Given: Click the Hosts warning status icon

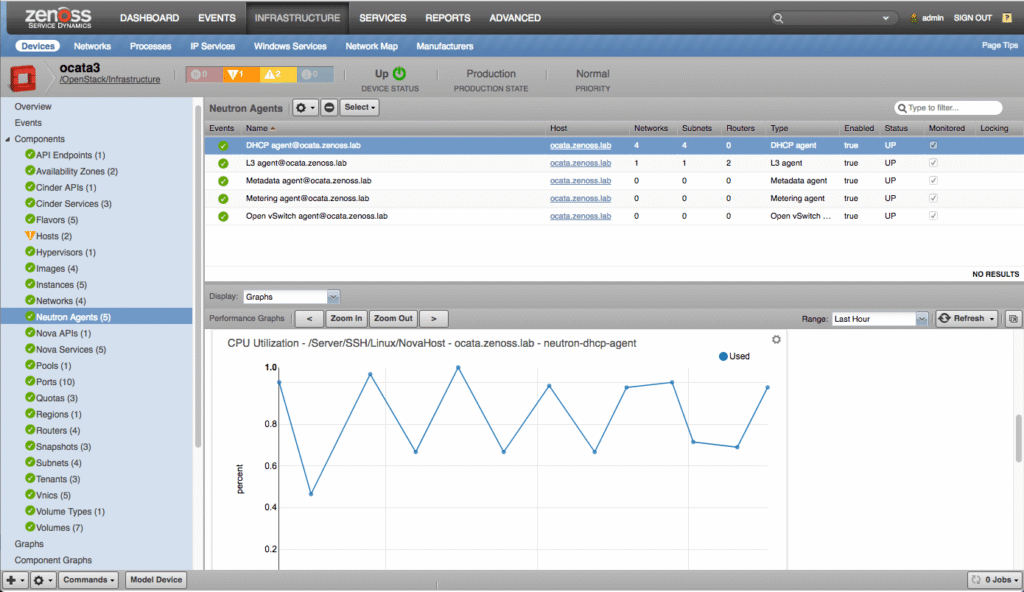Looking at the screenshot, I should (29, 236).
